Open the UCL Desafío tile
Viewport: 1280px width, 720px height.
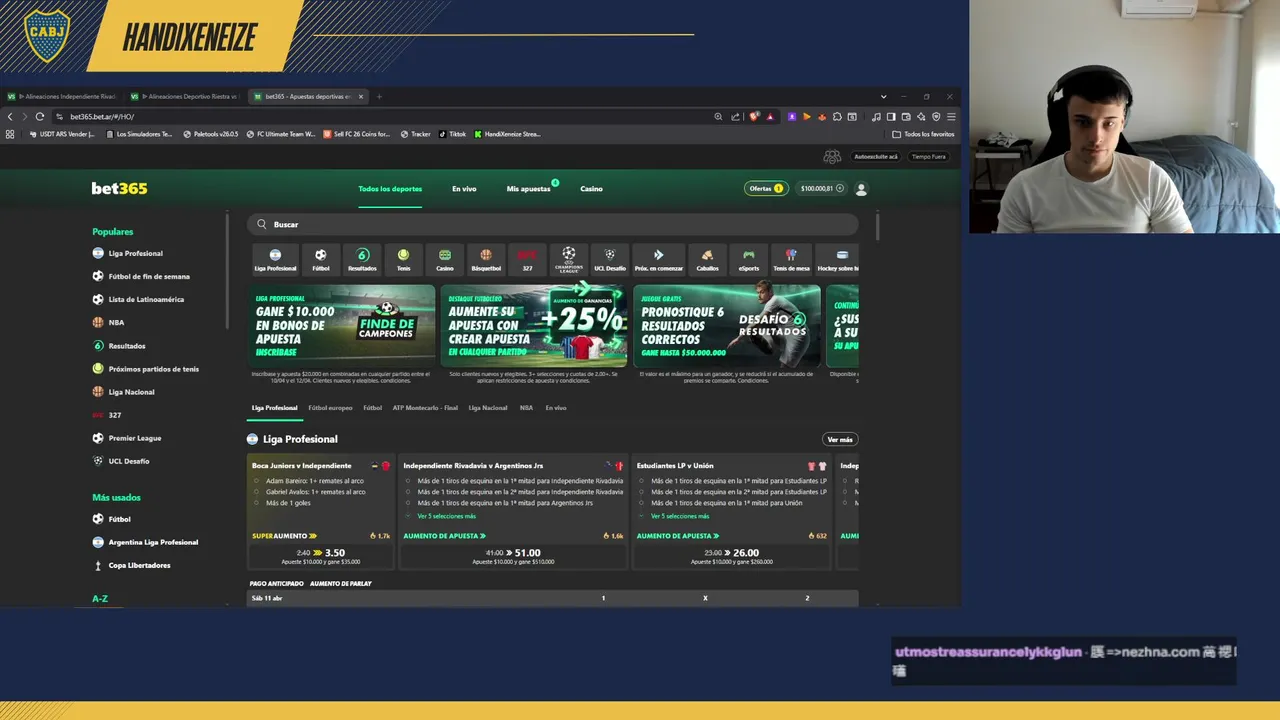[x=610, y=259]
